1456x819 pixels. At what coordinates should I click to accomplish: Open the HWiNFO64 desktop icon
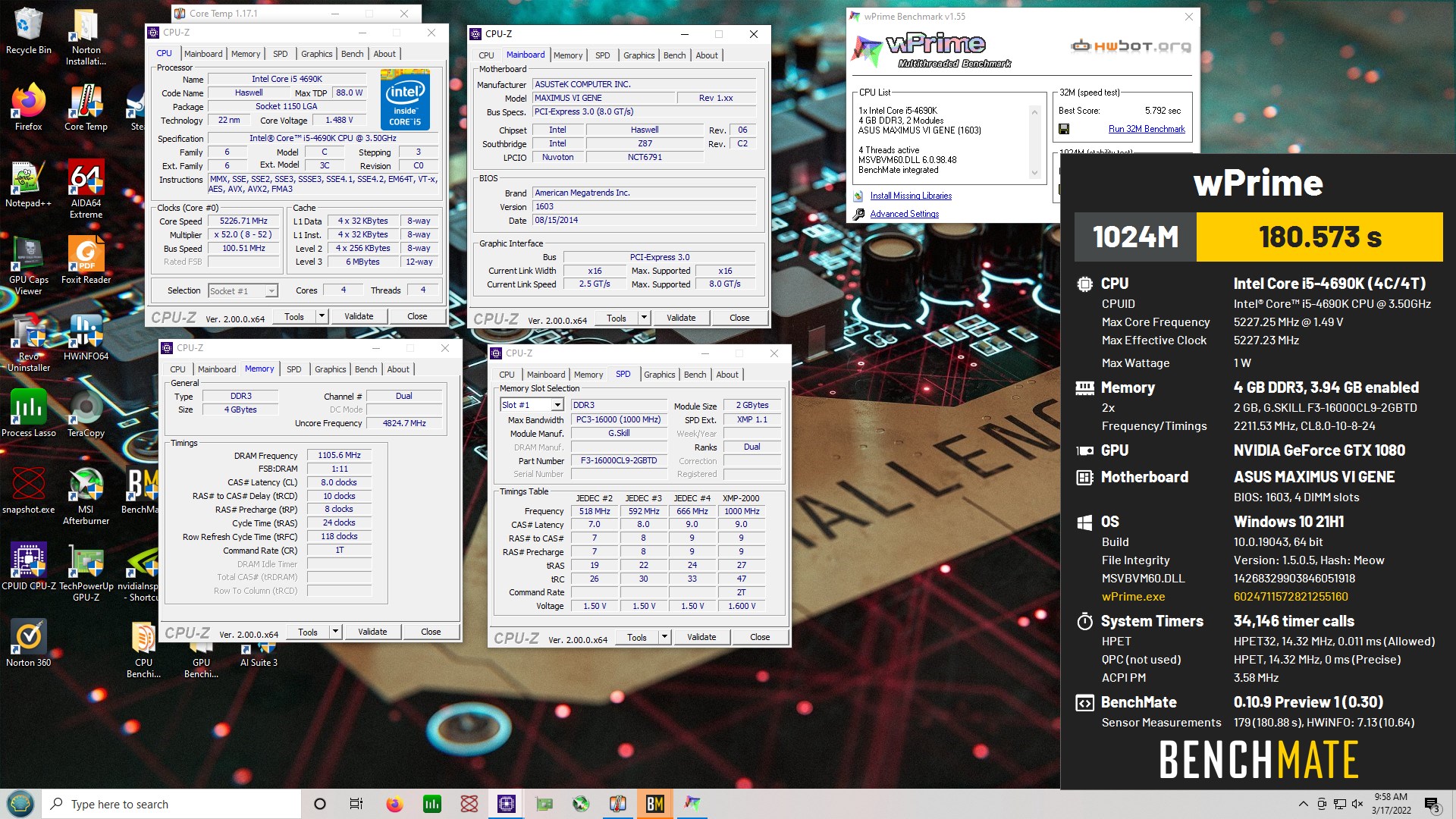point(86,337)
